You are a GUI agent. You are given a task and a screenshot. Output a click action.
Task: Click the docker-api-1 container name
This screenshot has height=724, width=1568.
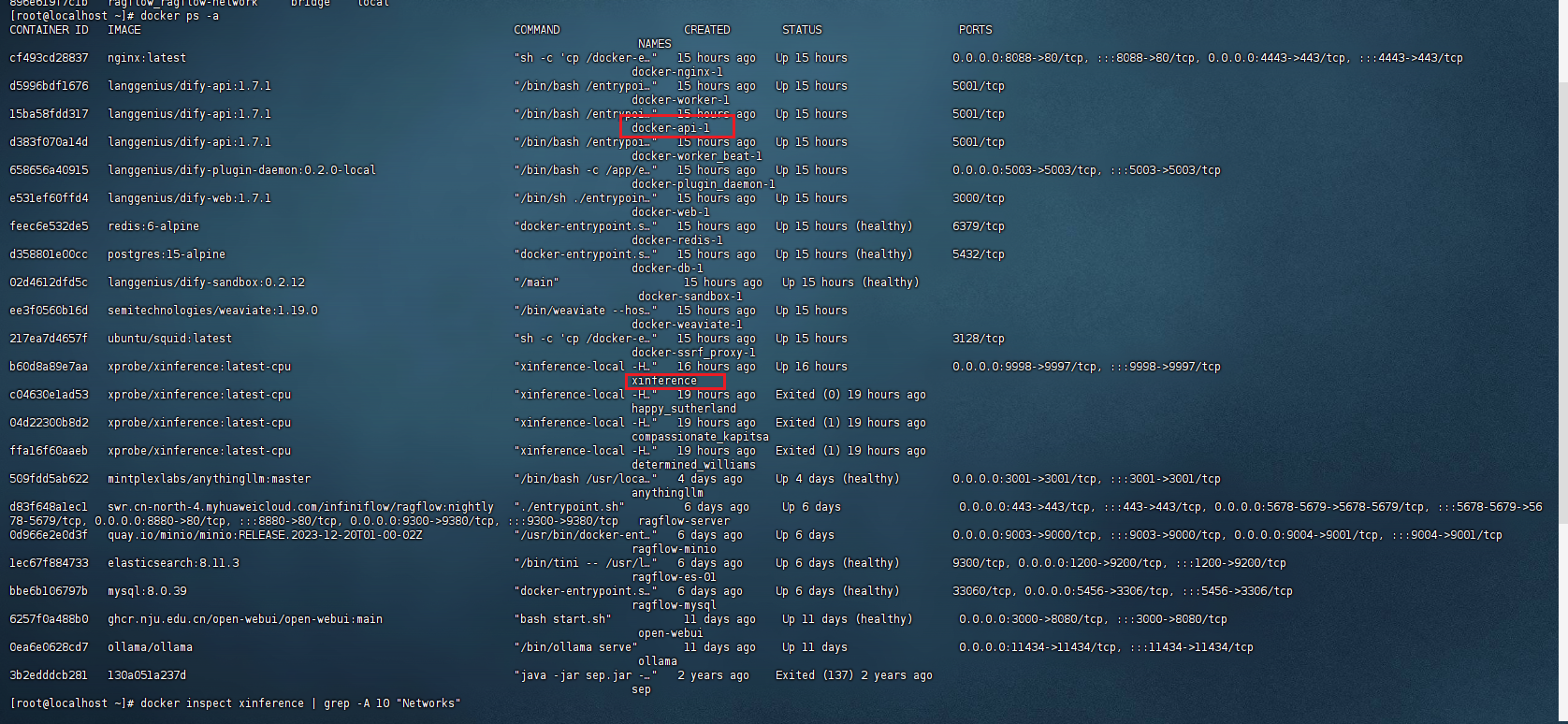click(x=671, y=128)
